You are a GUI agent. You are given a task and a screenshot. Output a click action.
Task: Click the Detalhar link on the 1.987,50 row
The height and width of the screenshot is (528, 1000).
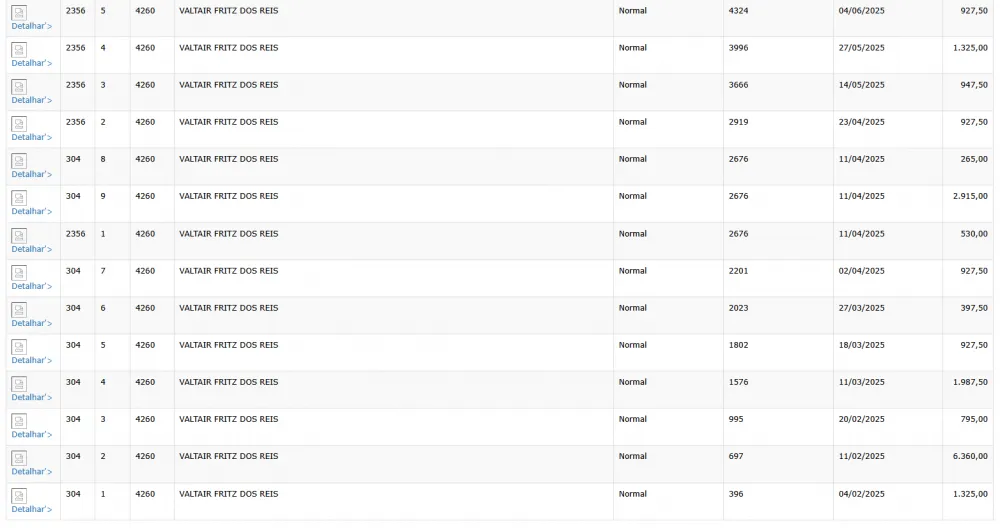[31, 397]
